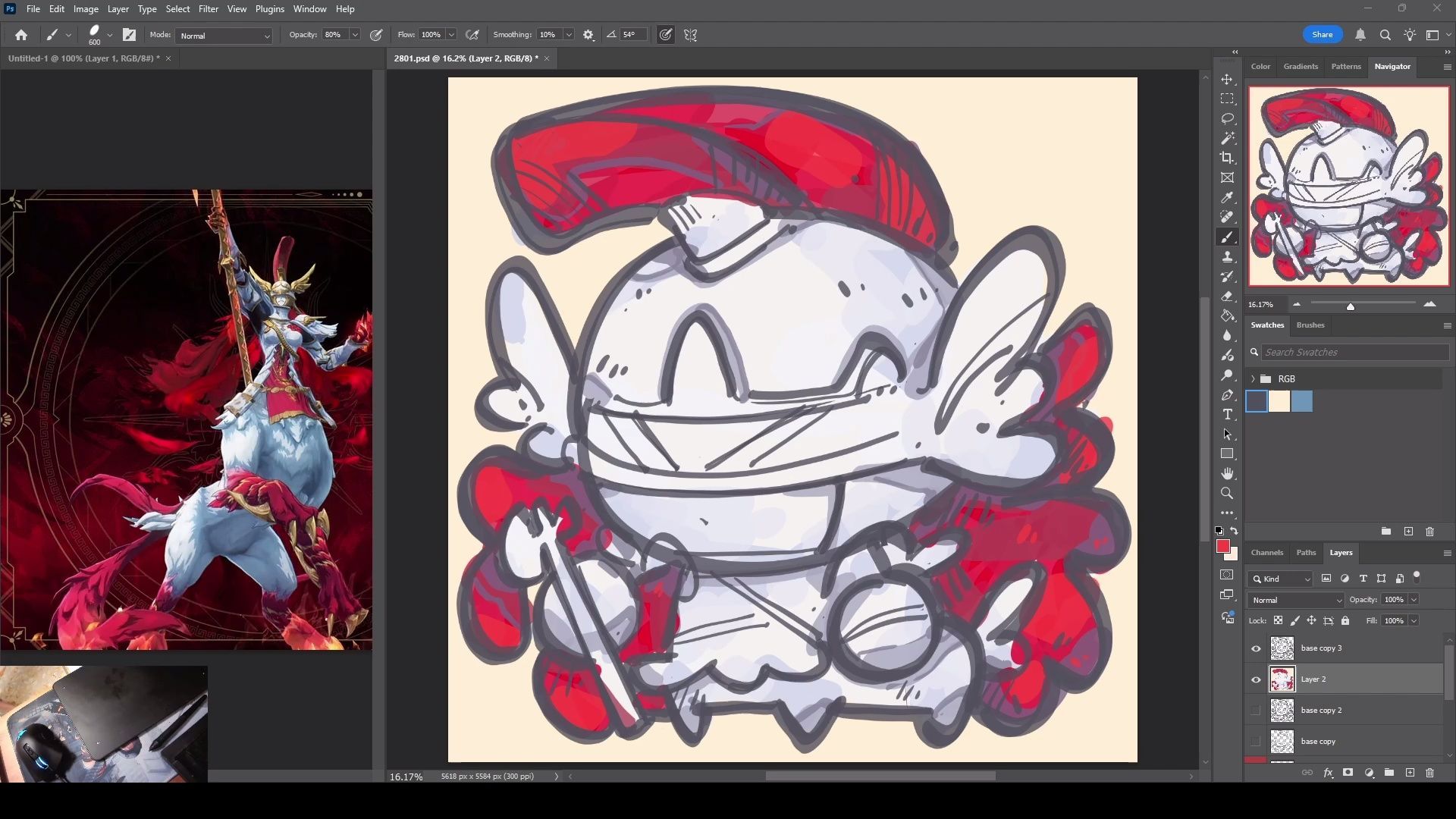Open the layer blend mode Normal dropdown
1456x819 pixels.
coord(1295,600)
